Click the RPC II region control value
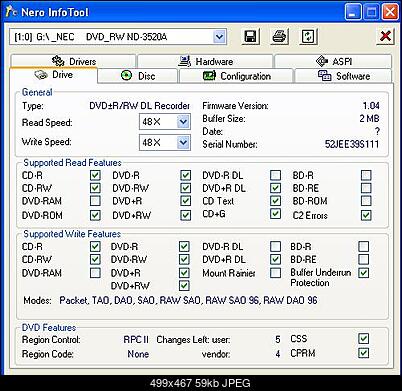The height and width of the screenshot is (391, 402). [136, 340]
